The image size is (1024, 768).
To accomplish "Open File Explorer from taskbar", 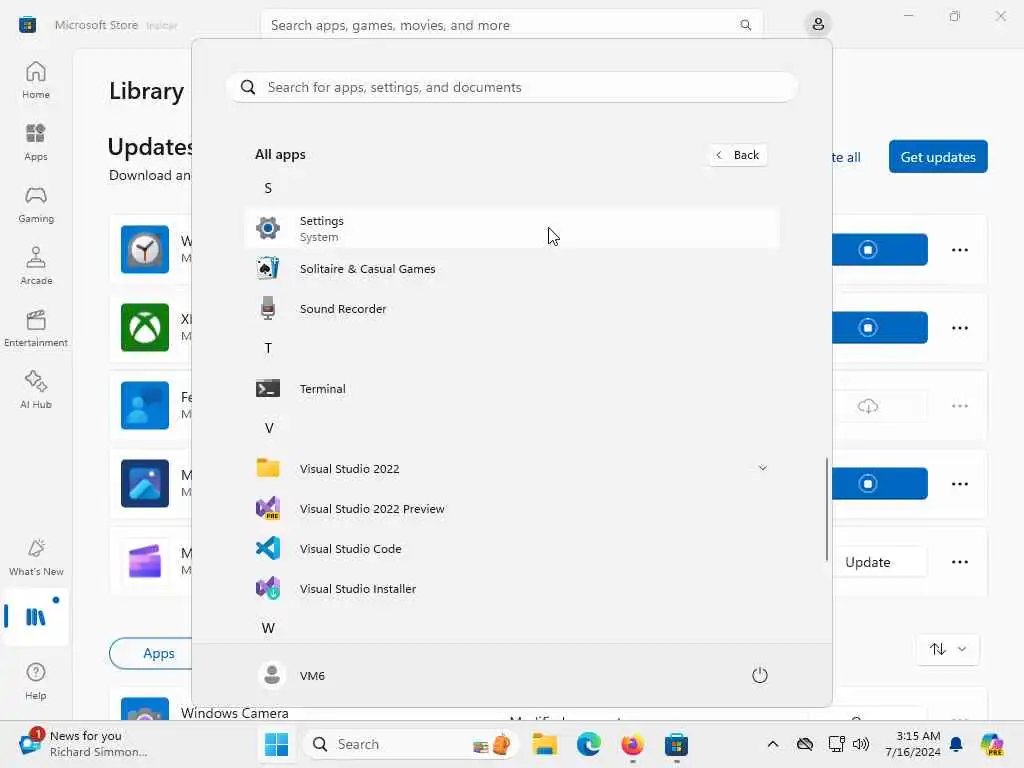I will [x=544, y=744].
